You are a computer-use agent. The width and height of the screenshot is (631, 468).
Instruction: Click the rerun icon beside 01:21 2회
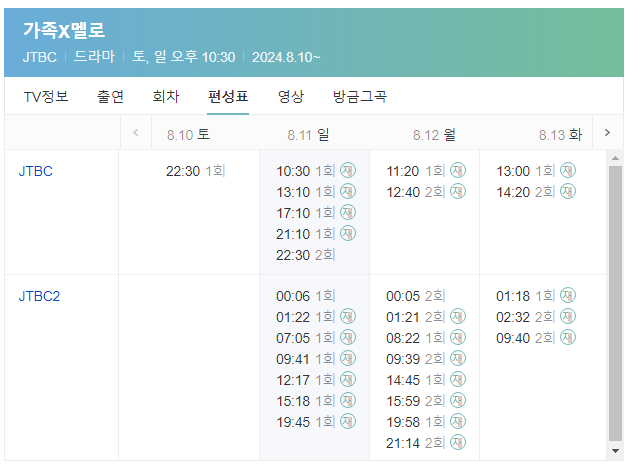(458, 316)
